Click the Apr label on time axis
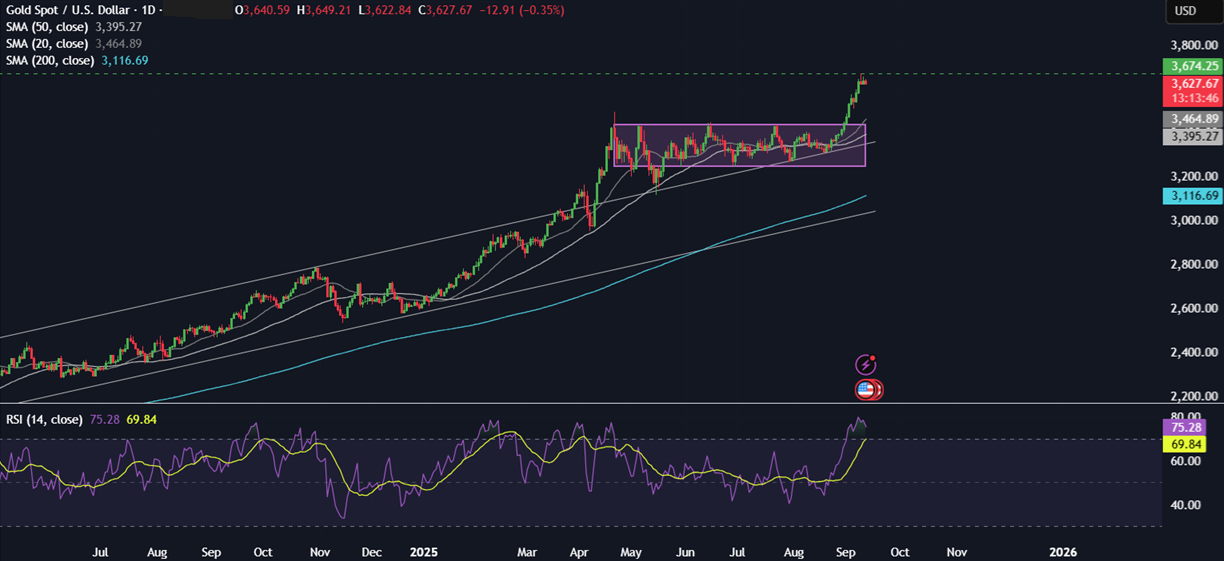 pyautogui.click(x=578, y=551)
